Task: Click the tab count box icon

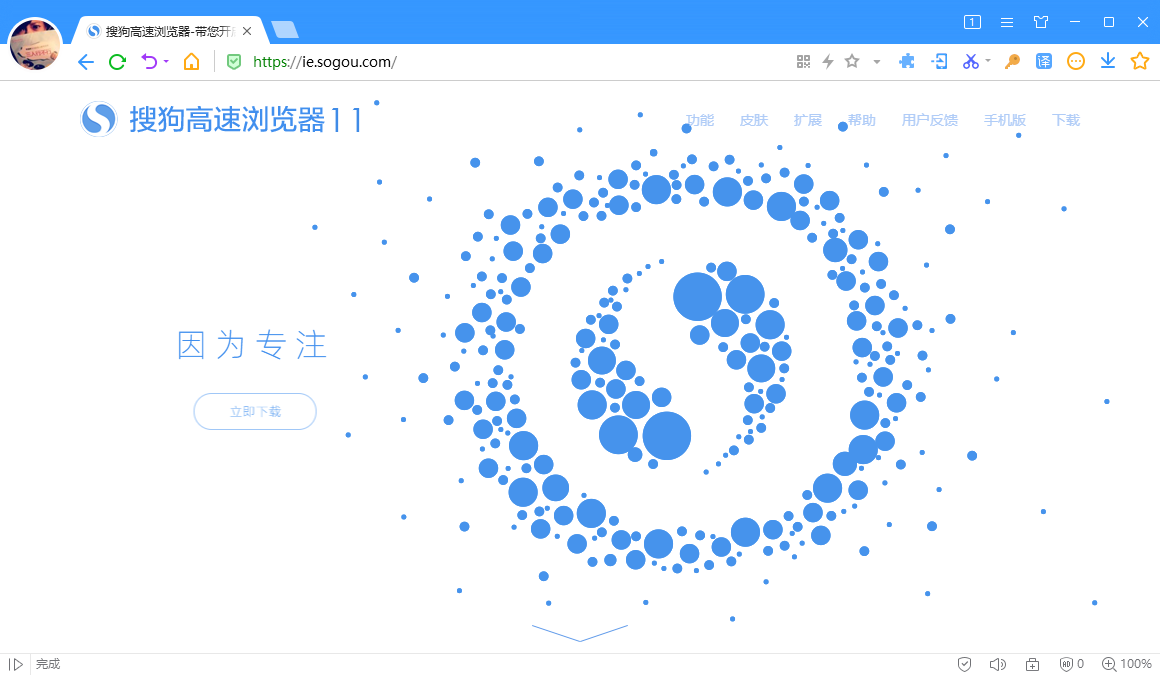Action: pyautogui.click(x=972, y=22)
